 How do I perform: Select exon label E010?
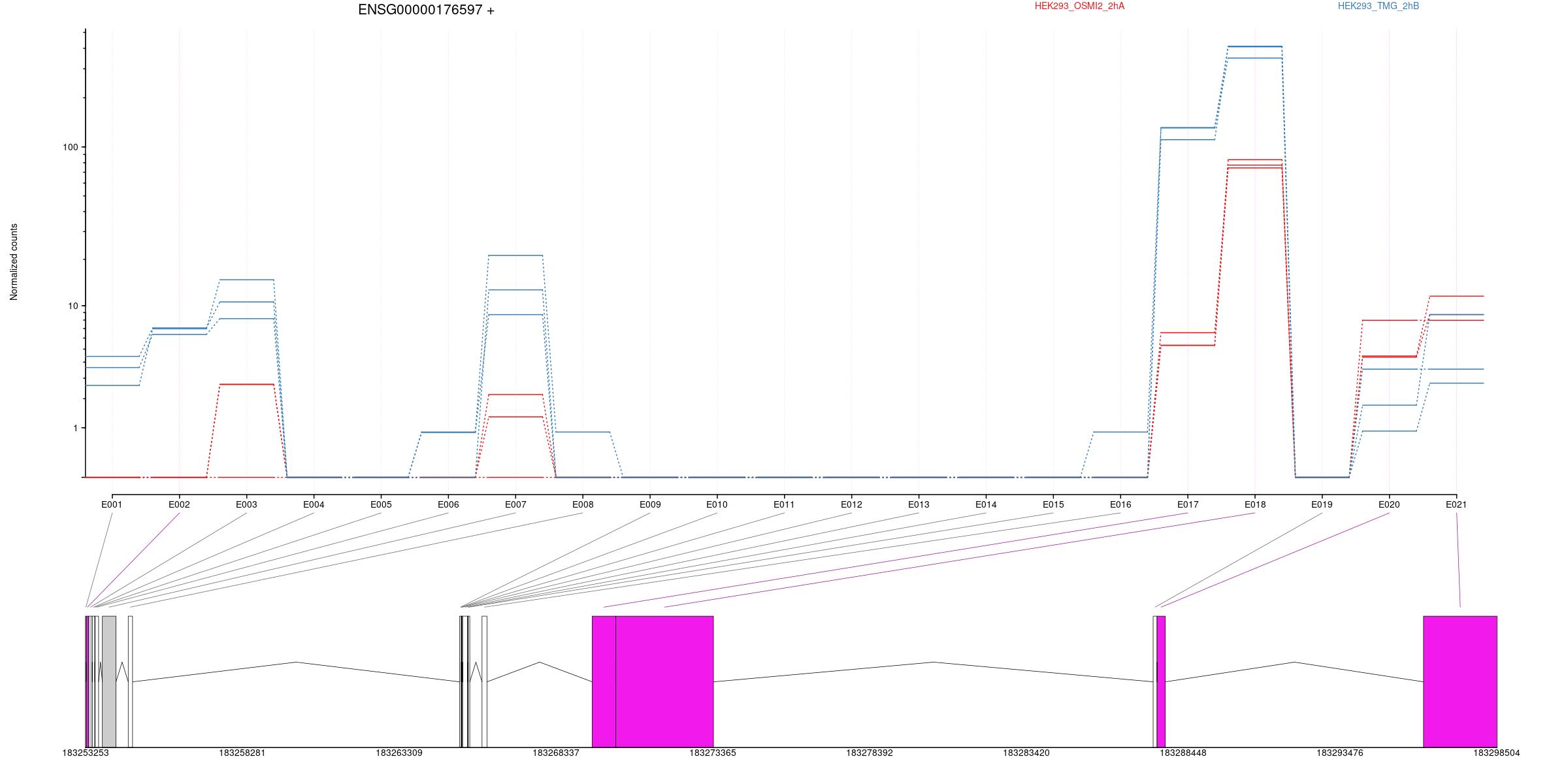point(717,504)
